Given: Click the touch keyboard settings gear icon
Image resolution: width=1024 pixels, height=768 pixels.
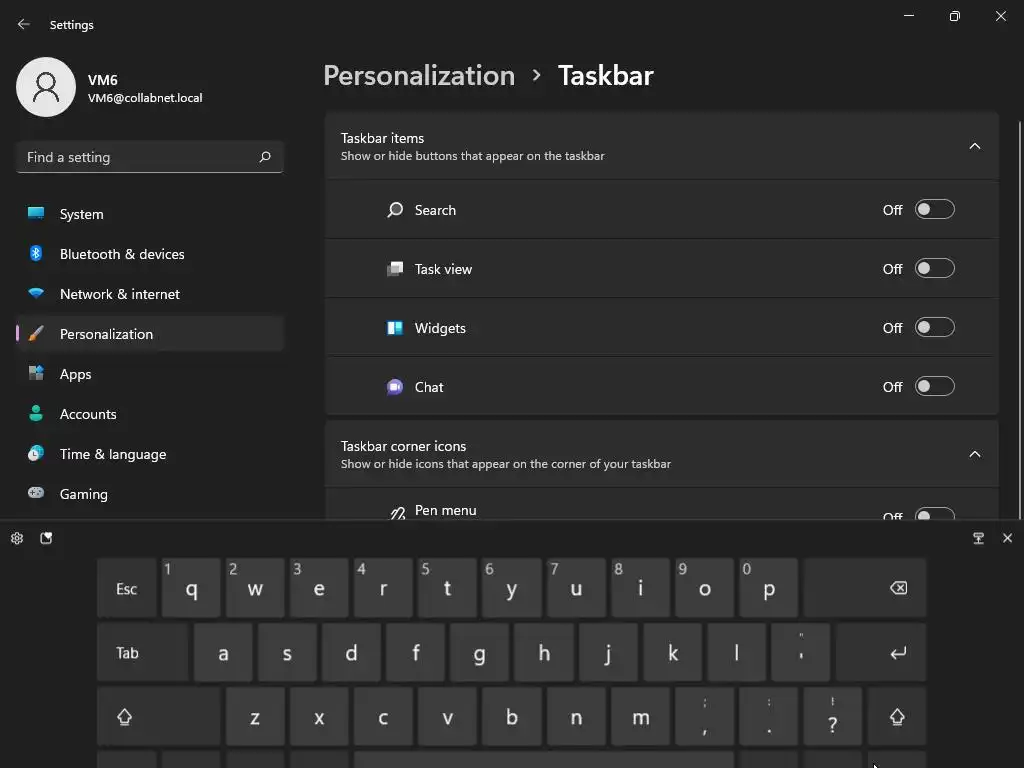Looking at the screenshot, I should (x=17, y=538).
